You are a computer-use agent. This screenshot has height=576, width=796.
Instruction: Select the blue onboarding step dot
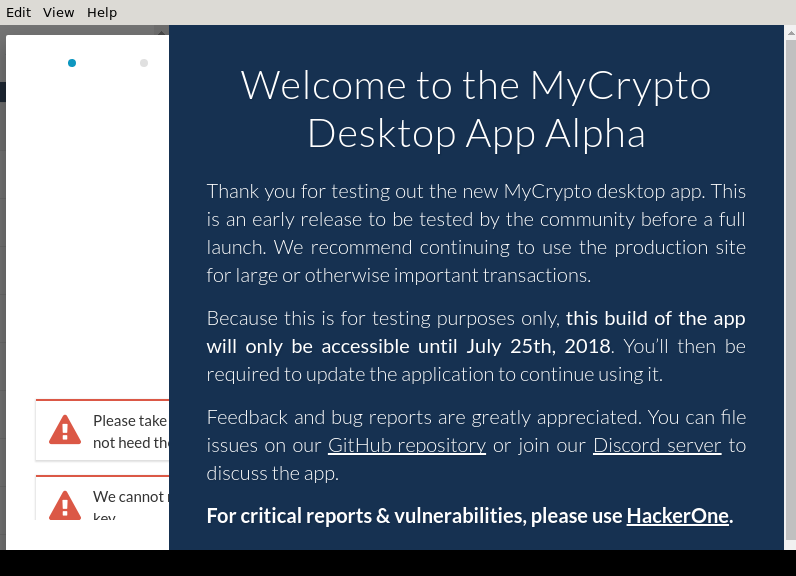pos(72,63)
